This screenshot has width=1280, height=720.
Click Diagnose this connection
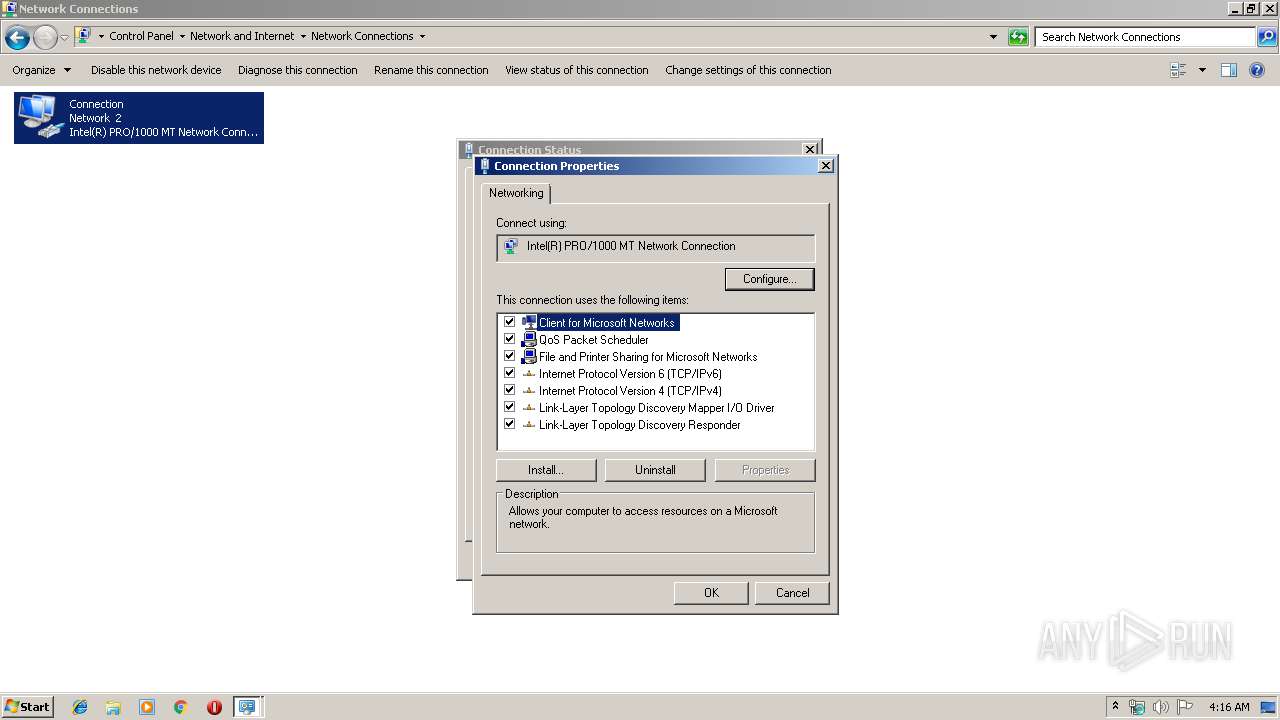(x=297, y=70)
